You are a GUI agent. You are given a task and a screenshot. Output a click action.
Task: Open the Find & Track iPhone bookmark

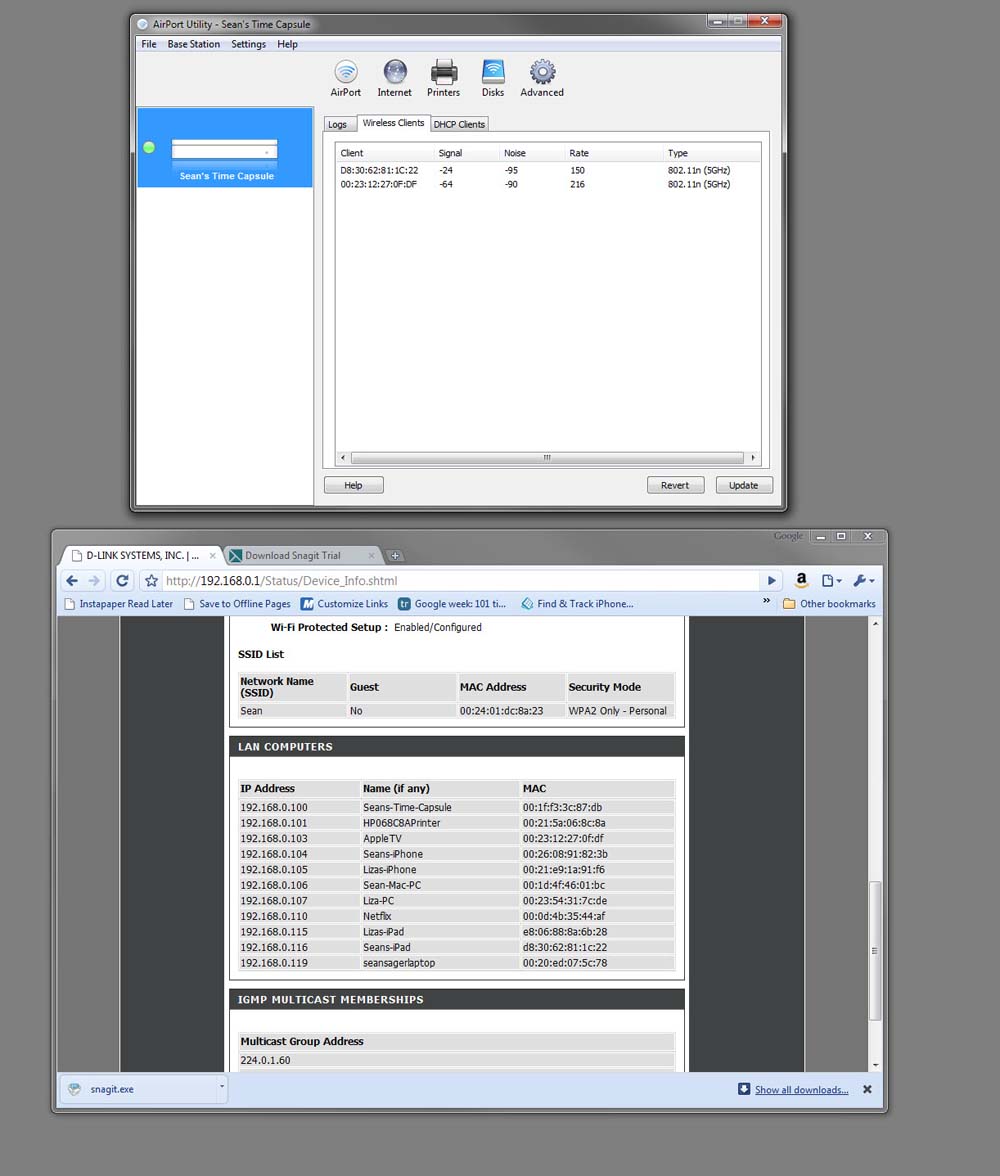pos(578,604)
